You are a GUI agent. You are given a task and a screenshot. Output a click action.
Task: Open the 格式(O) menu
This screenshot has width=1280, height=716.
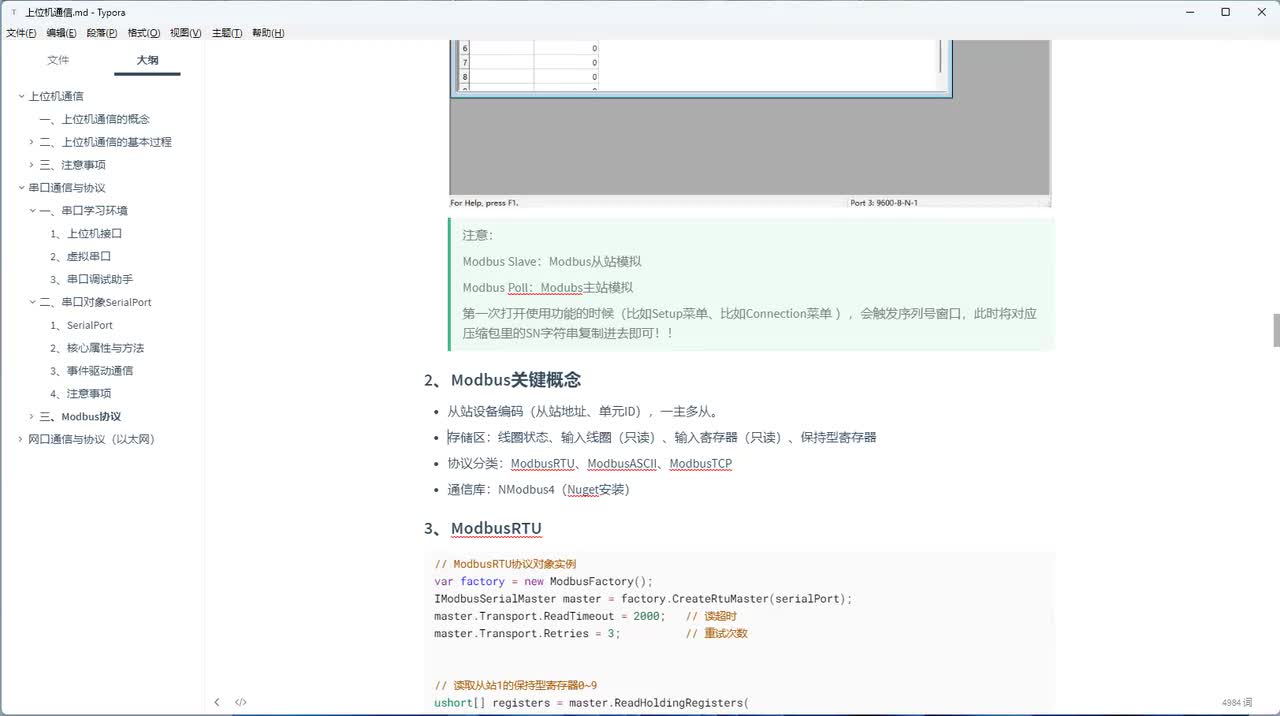pos(144,33)
